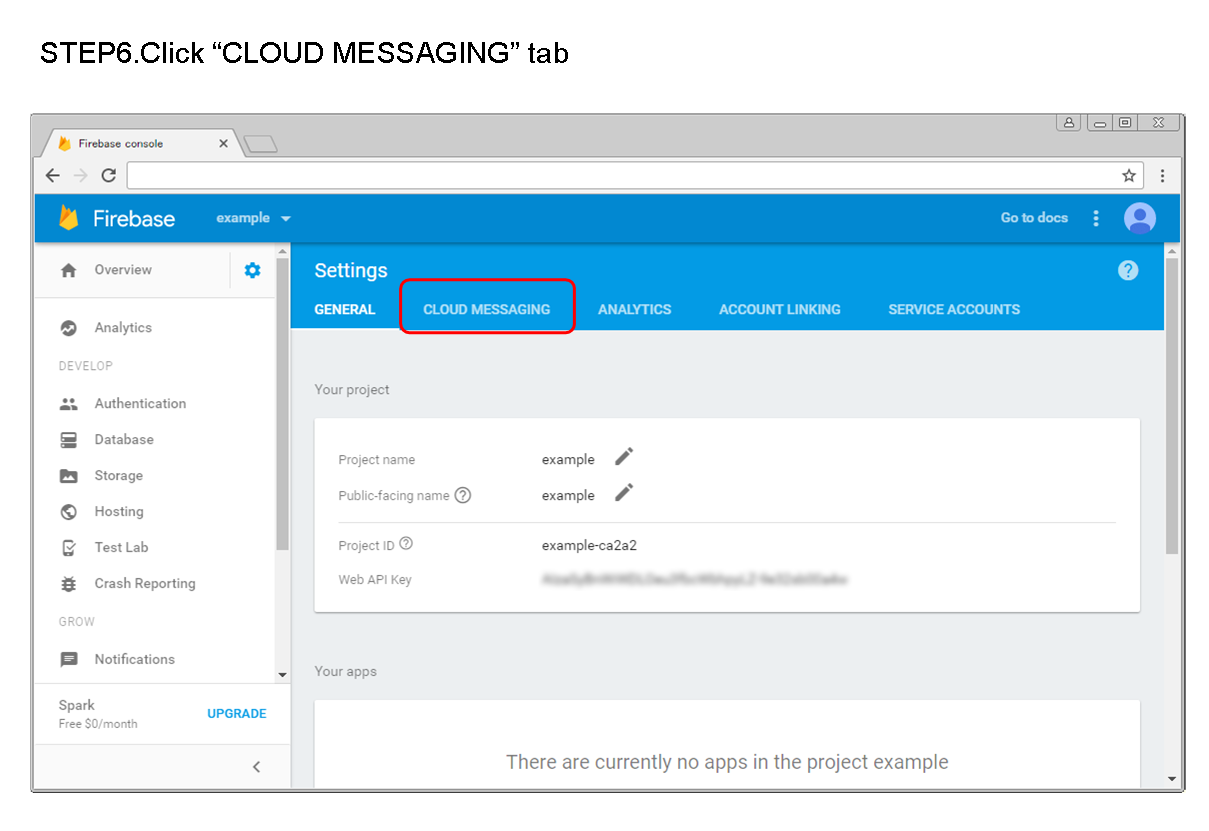Image resolution: width=1209 pixels, height=831 pixels.
Task: Open the example project dropdown
Action: [253, 218]
